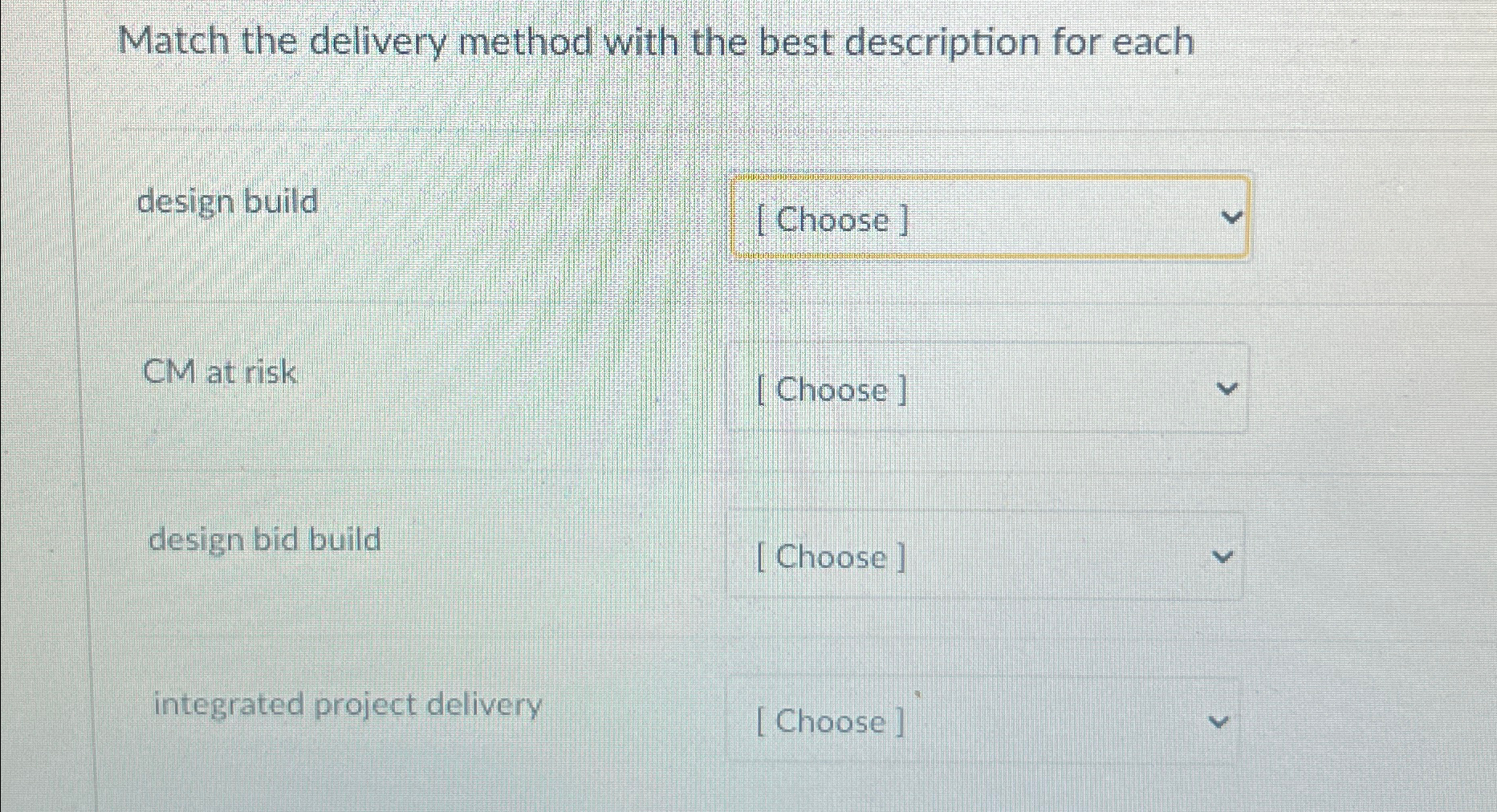Screen dimensions: 1497x812
Task: Click the [ Choose ] placeholder for CM at risk
Action: pos(831,390)
